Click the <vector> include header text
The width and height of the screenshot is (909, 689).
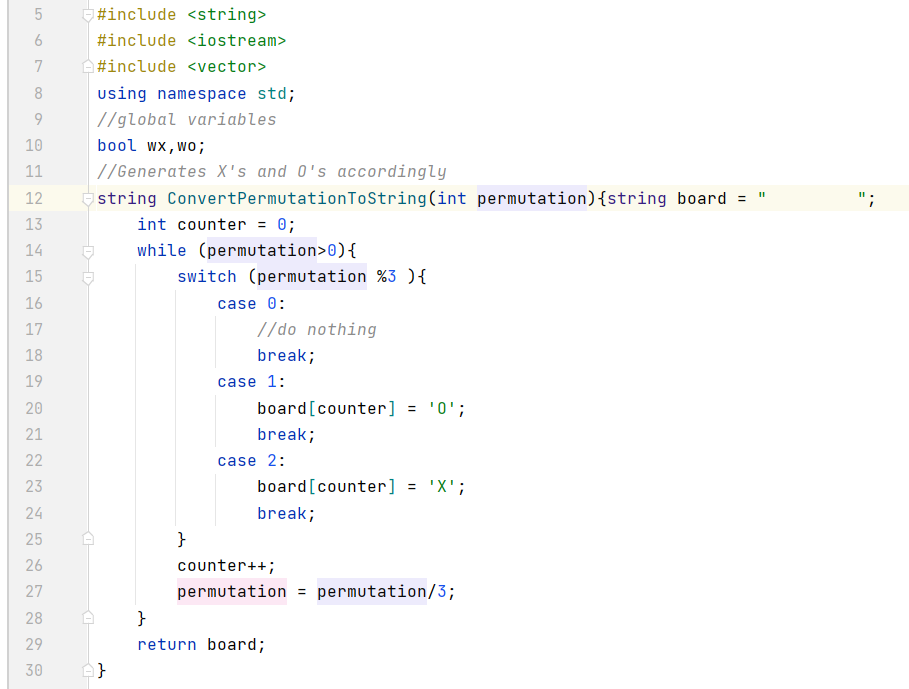coord(226,66)
